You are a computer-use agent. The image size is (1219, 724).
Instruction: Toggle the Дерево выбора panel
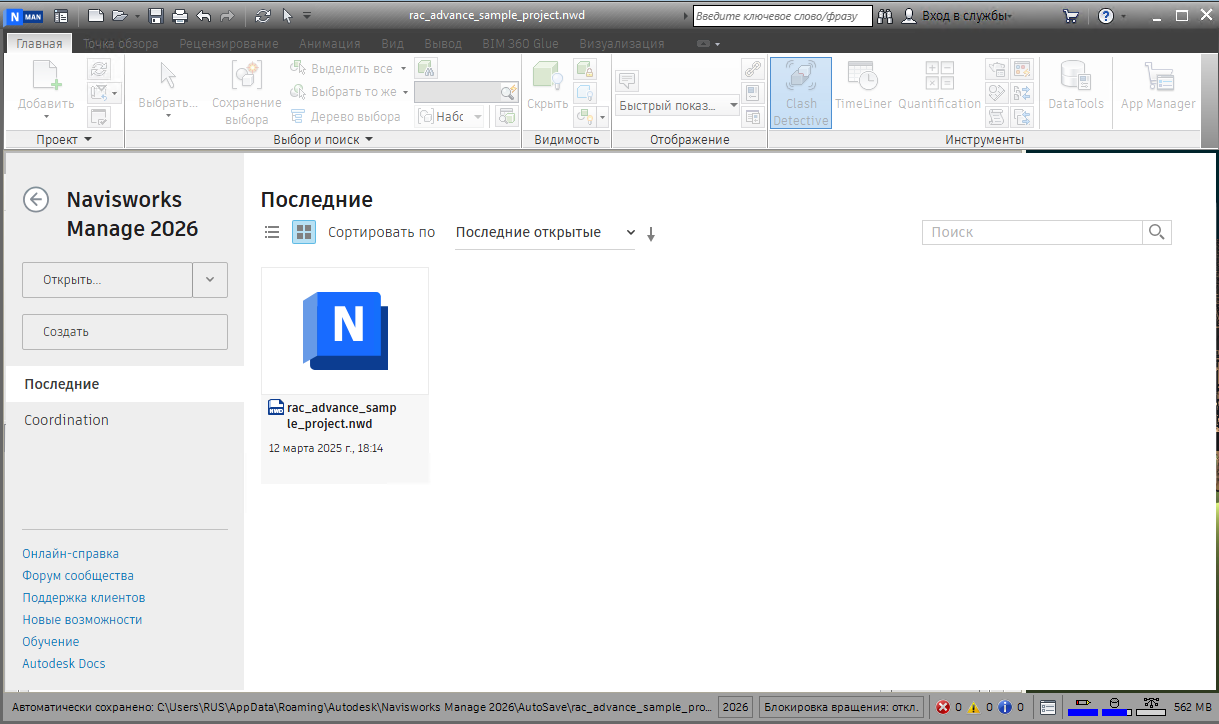345,116
